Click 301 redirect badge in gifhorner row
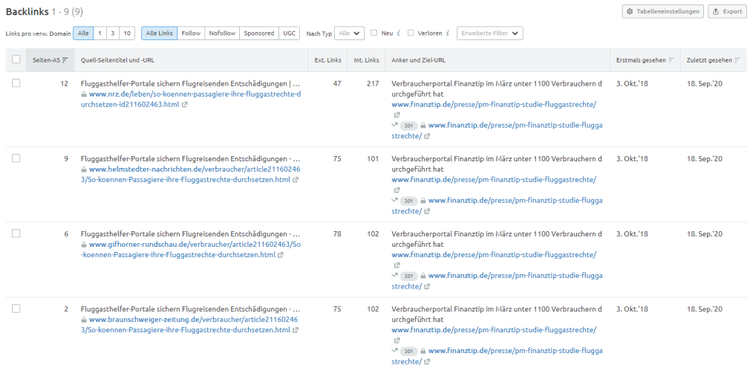The height and width of the screenshot is (365, 750). (408, 276)
